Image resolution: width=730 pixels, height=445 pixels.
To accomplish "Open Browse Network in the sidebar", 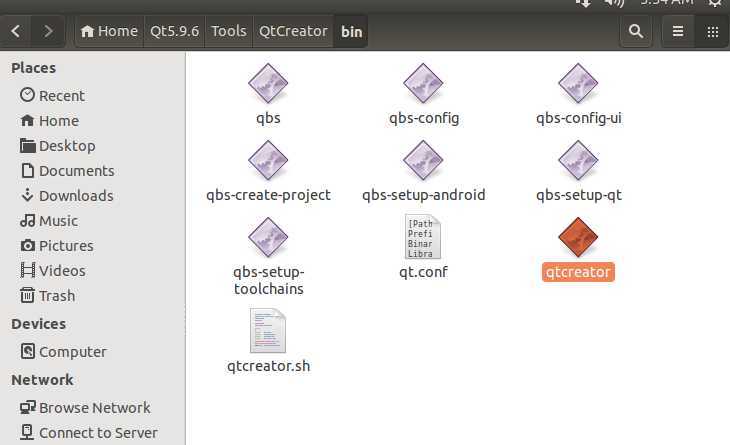I will (x=85, y=407).
